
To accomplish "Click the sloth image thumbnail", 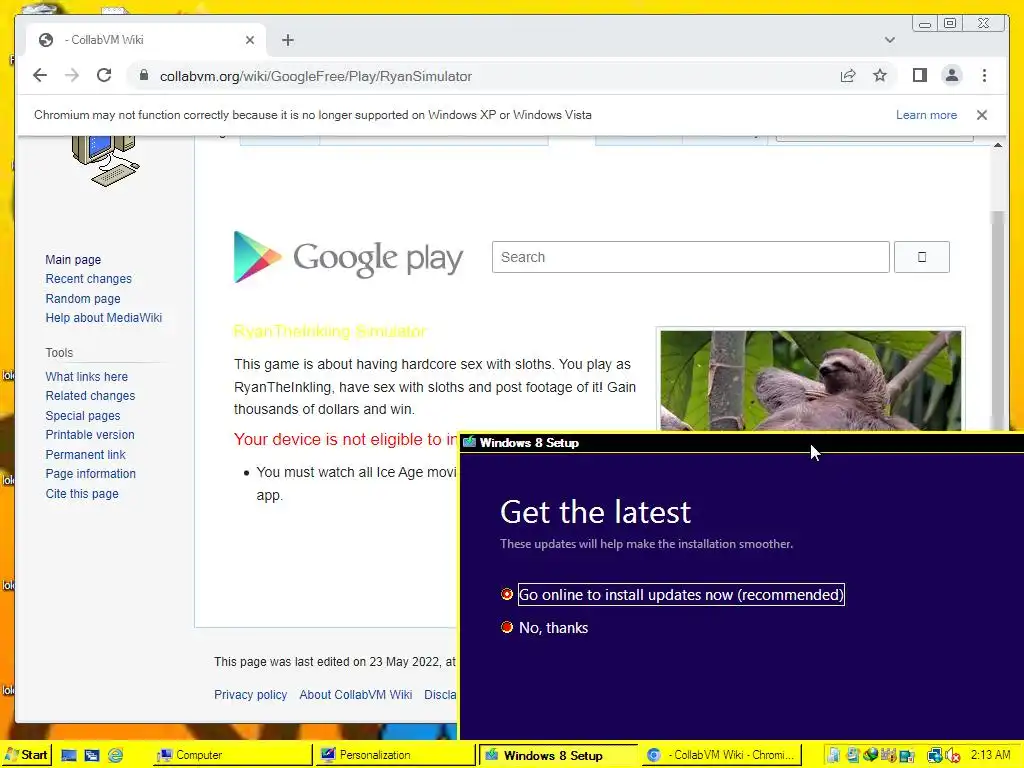I will tap(810, 380).
